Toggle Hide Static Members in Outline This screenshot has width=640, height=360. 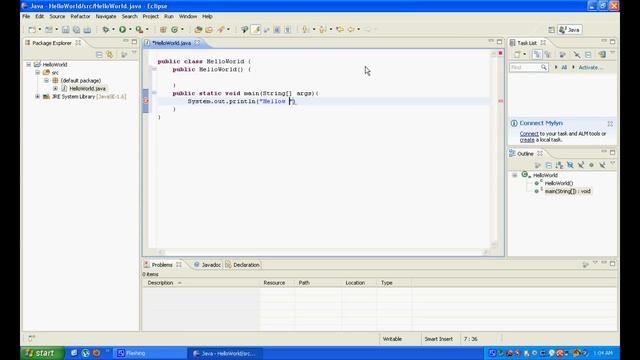click(x=580, y=165)
